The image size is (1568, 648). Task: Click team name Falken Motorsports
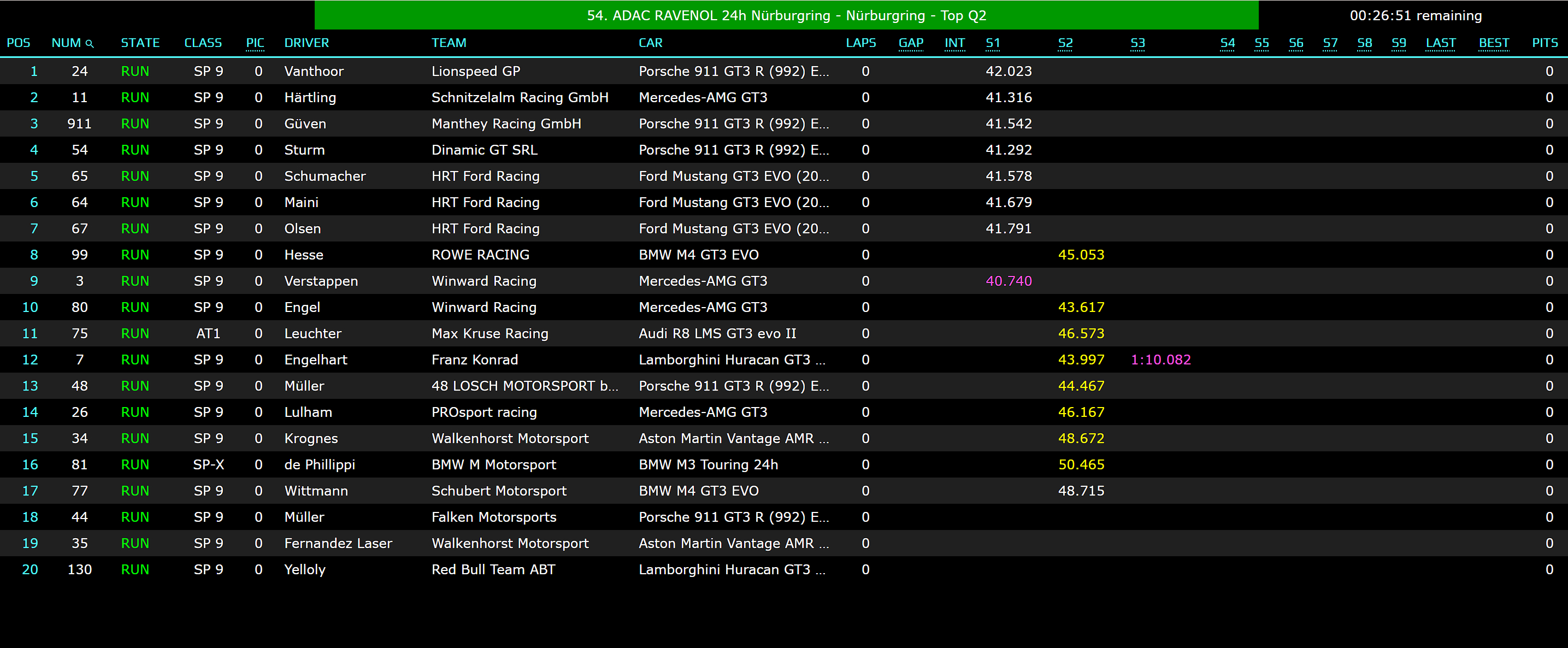pyautogui.click(x=494, y=516)
